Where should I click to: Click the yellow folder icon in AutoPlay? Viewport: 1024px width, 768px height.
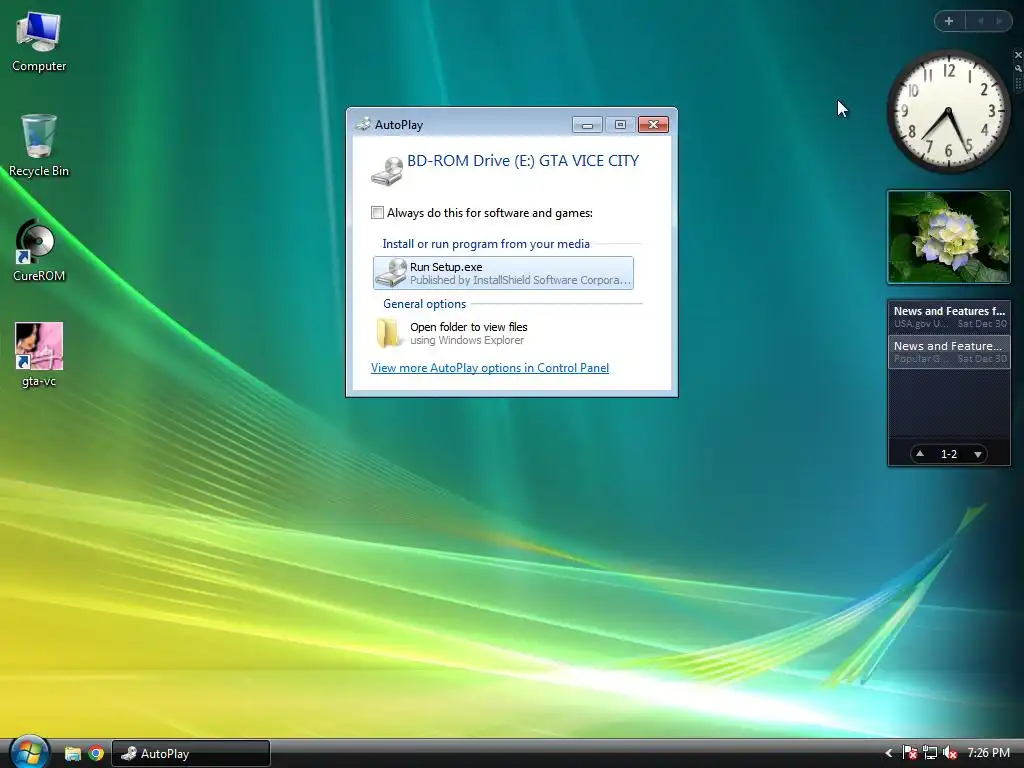389,333
